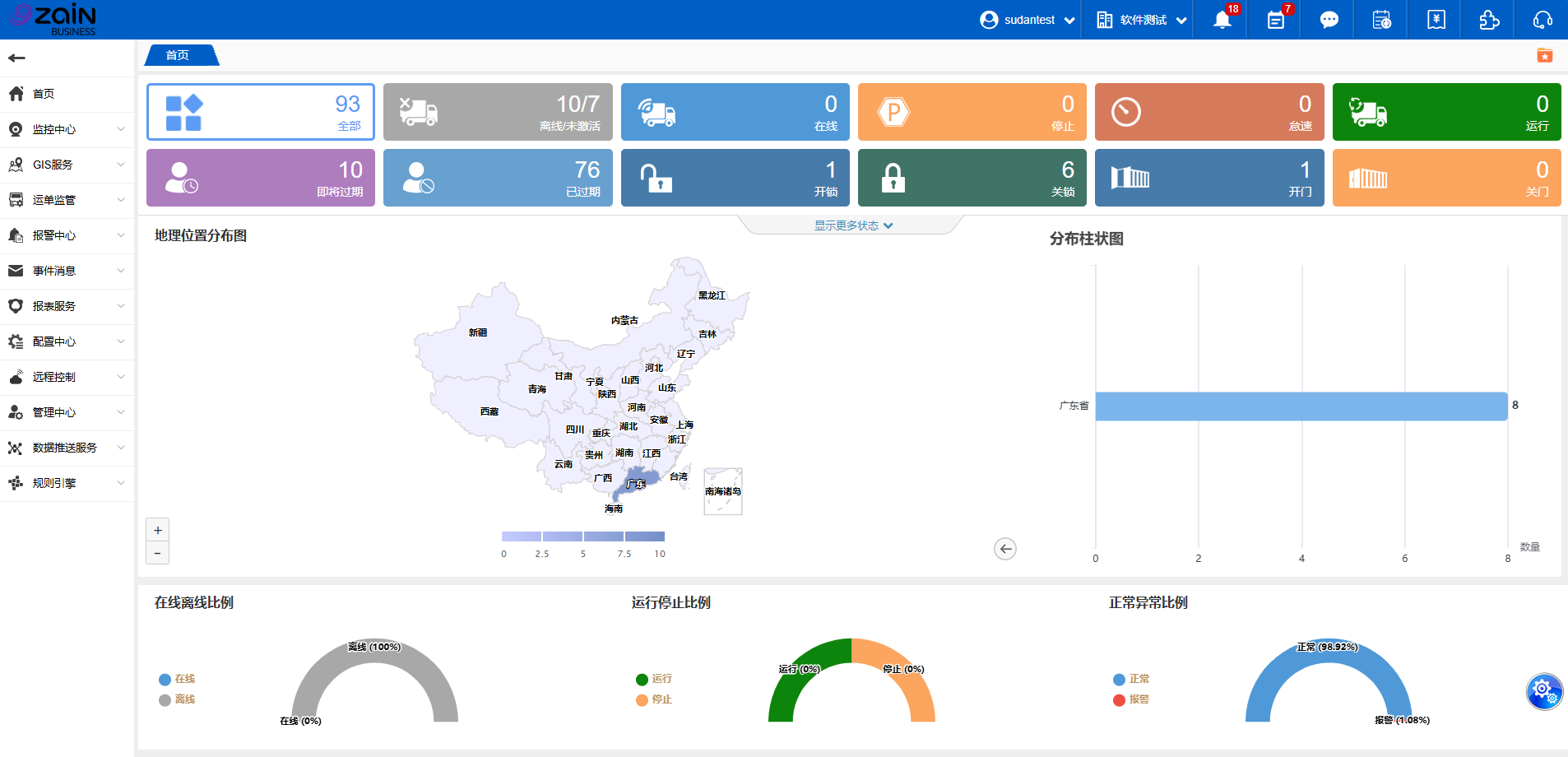Open the yen billing document icon
The height and width of the screenshot is (757, 1568).
click(1436, 20)
